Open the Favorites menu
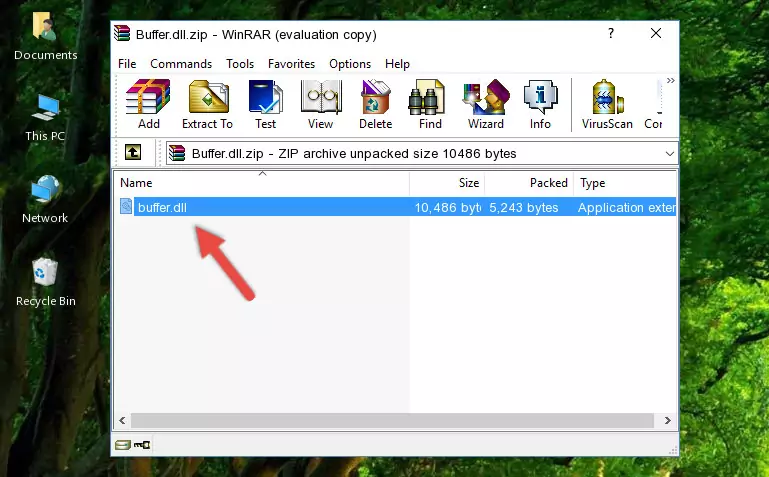This screenshot has width=769, height=477. [x=291, y=64]
